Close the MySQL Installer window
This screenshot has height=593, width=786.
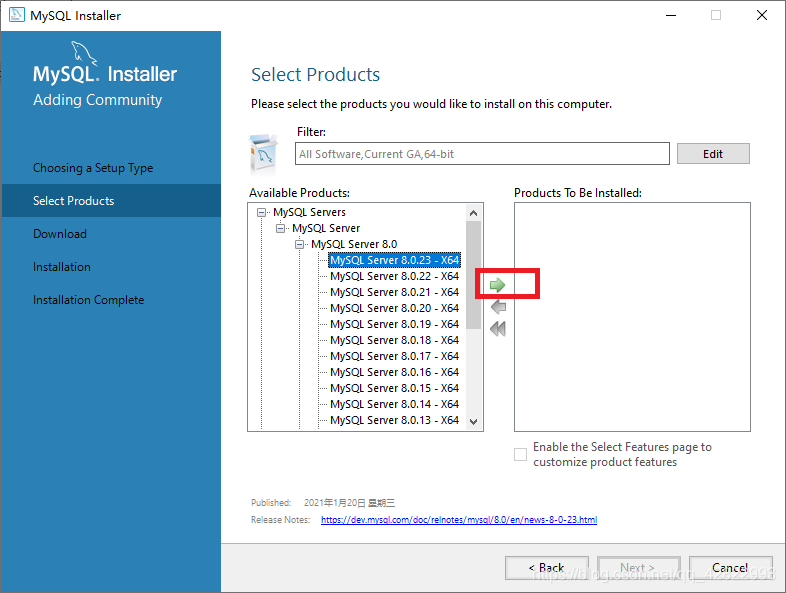(x=762, y=15)
